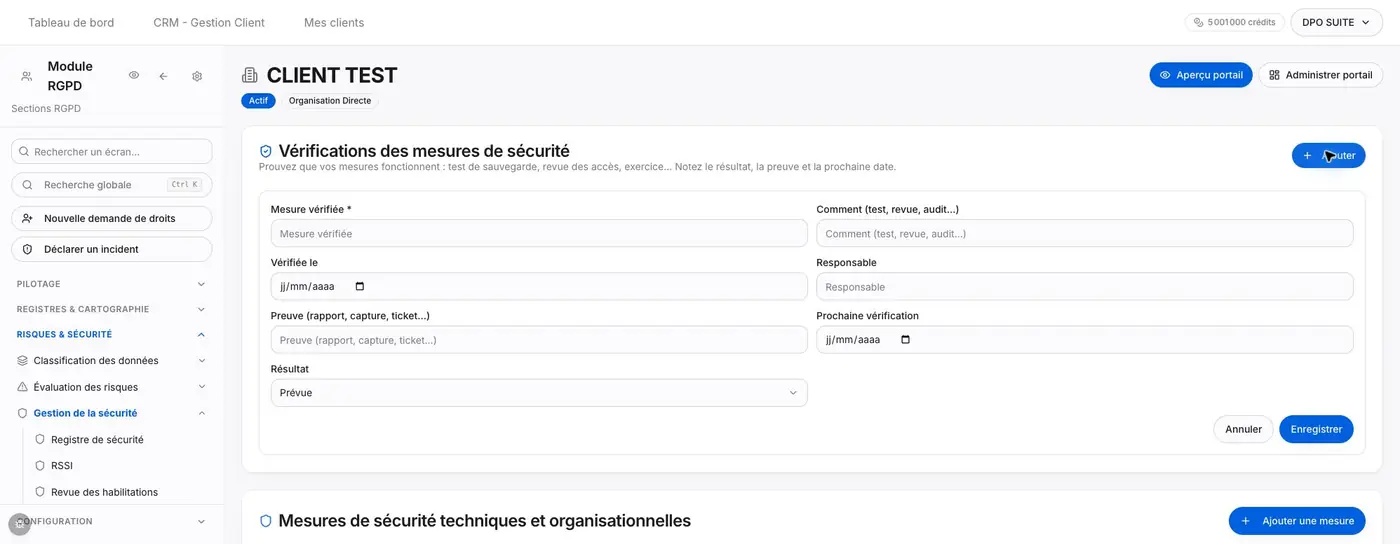
Task: Click Ajouter une mesure button
Action: click(x=1297, y=521)
